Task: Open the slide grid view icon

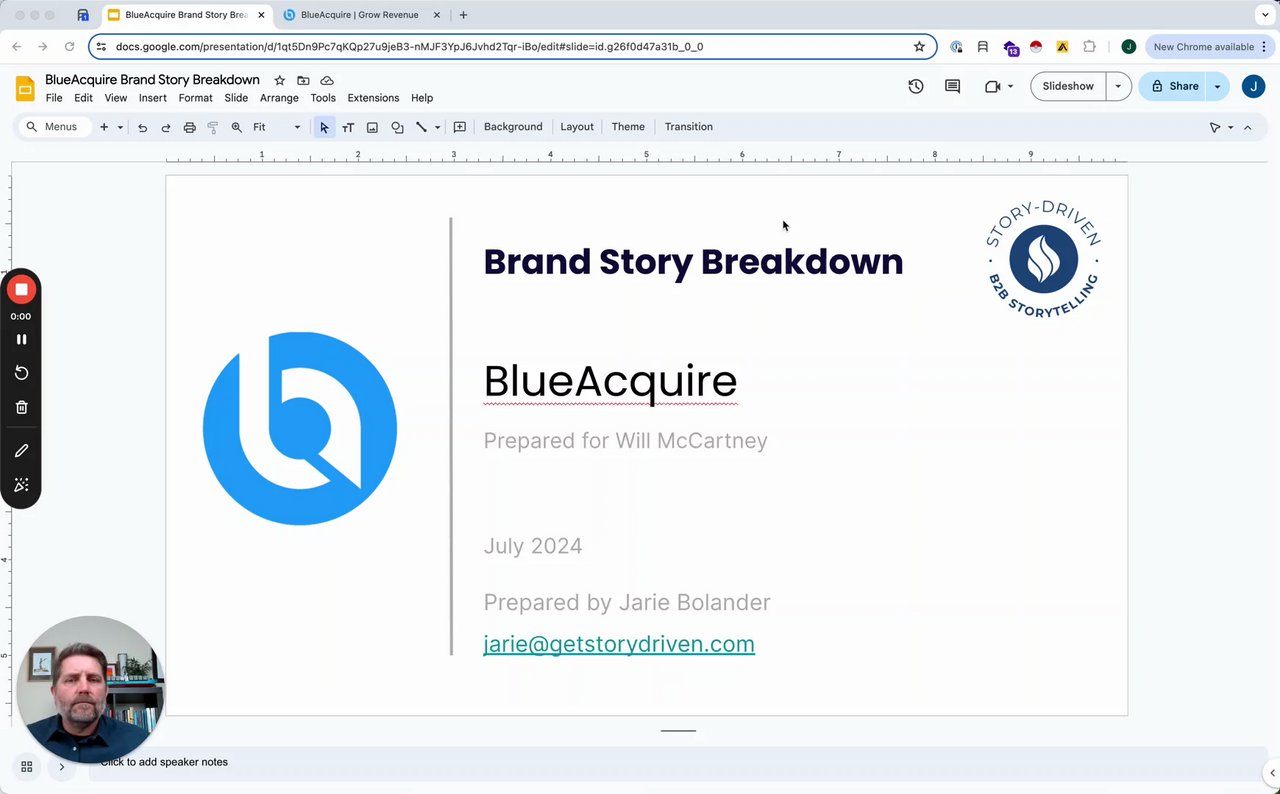Action: pos(27,767)
